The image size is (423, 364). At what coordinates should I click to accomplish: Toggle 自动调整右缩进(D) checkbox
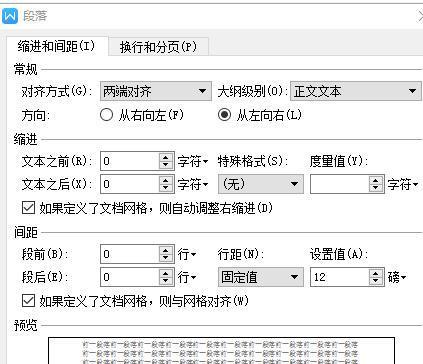click(28, 208)
